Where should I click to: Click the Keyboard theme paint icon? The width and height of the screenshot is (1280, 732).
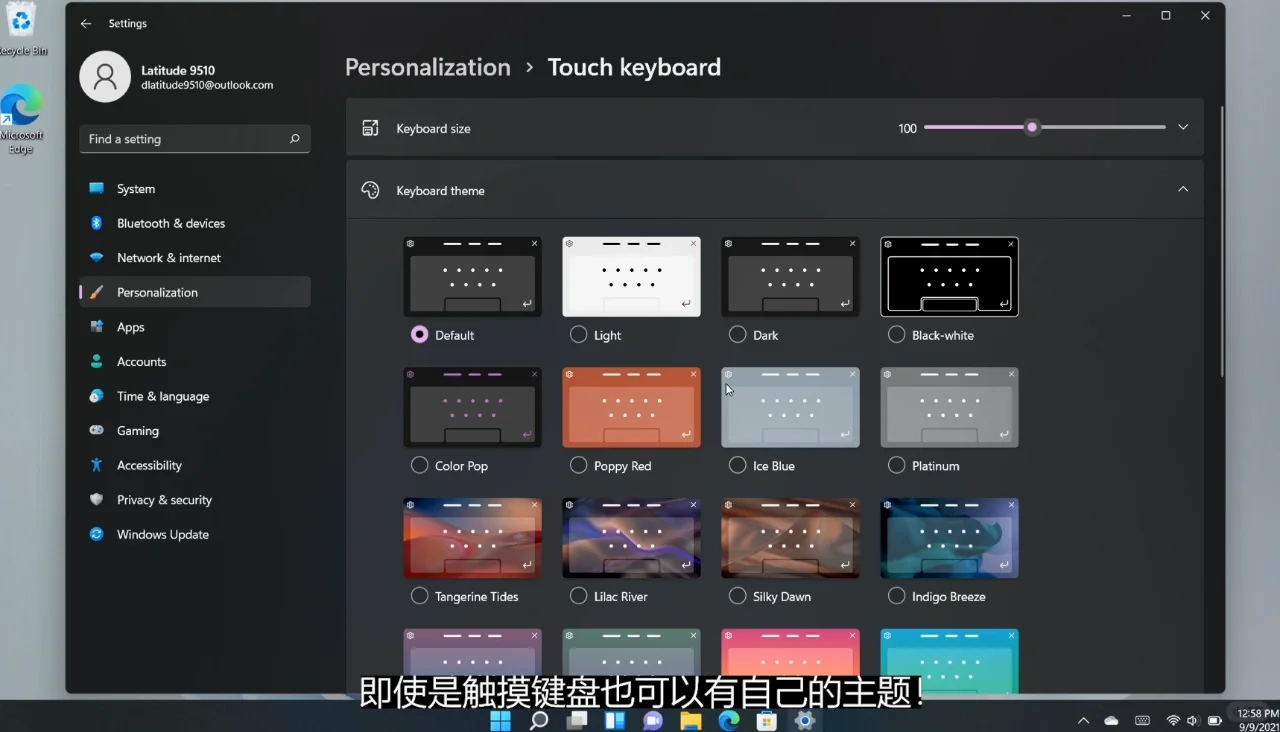(x=370, y=190)
